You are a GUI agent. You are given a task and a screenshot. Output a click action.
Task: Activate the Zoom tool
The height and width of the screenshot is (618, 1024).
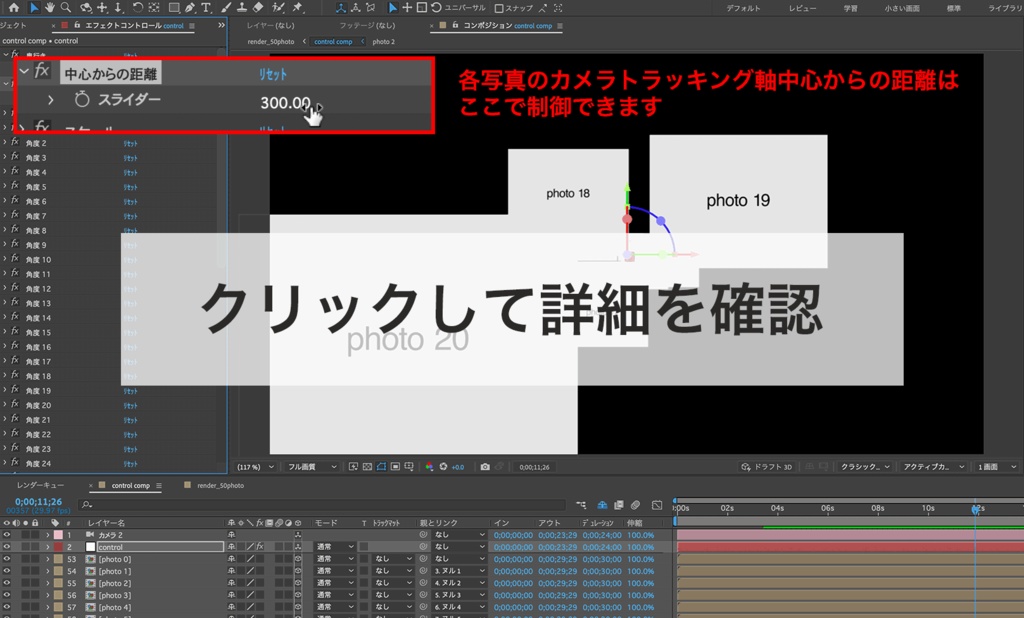65,8
